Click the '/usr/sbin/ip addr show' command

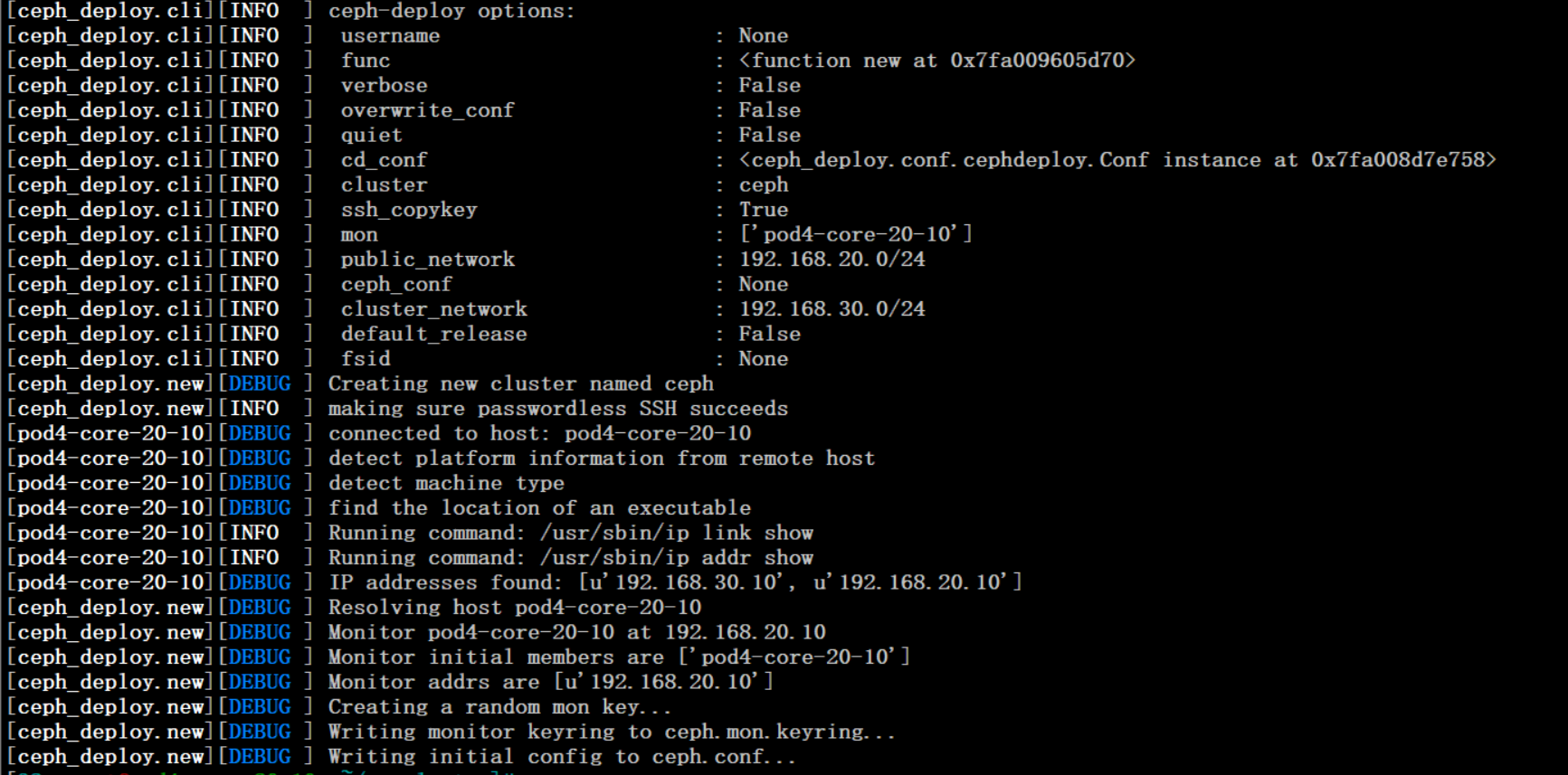coord(676,558)
